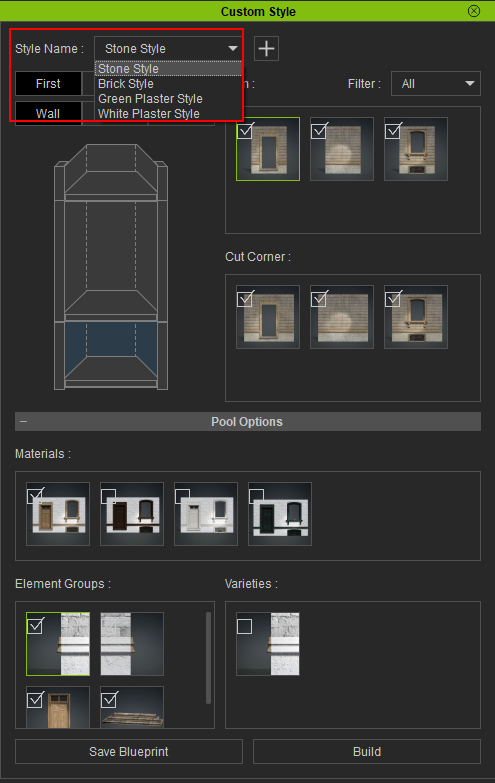
Task: Uncheck the window thumbnail in top pool
Action: (x=393, y=131)
